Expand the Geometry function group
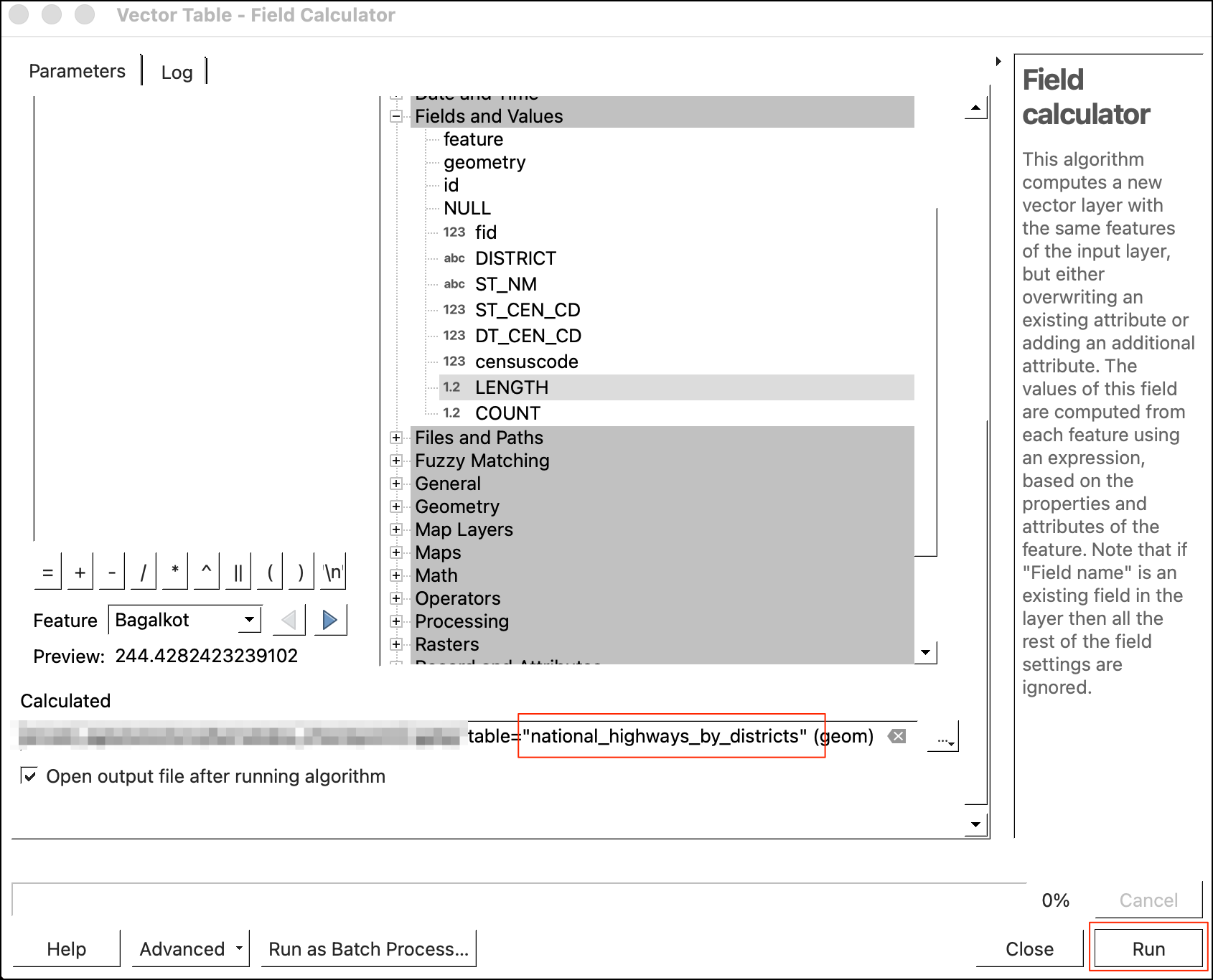The image size is (1213, 980). [396, 507]
